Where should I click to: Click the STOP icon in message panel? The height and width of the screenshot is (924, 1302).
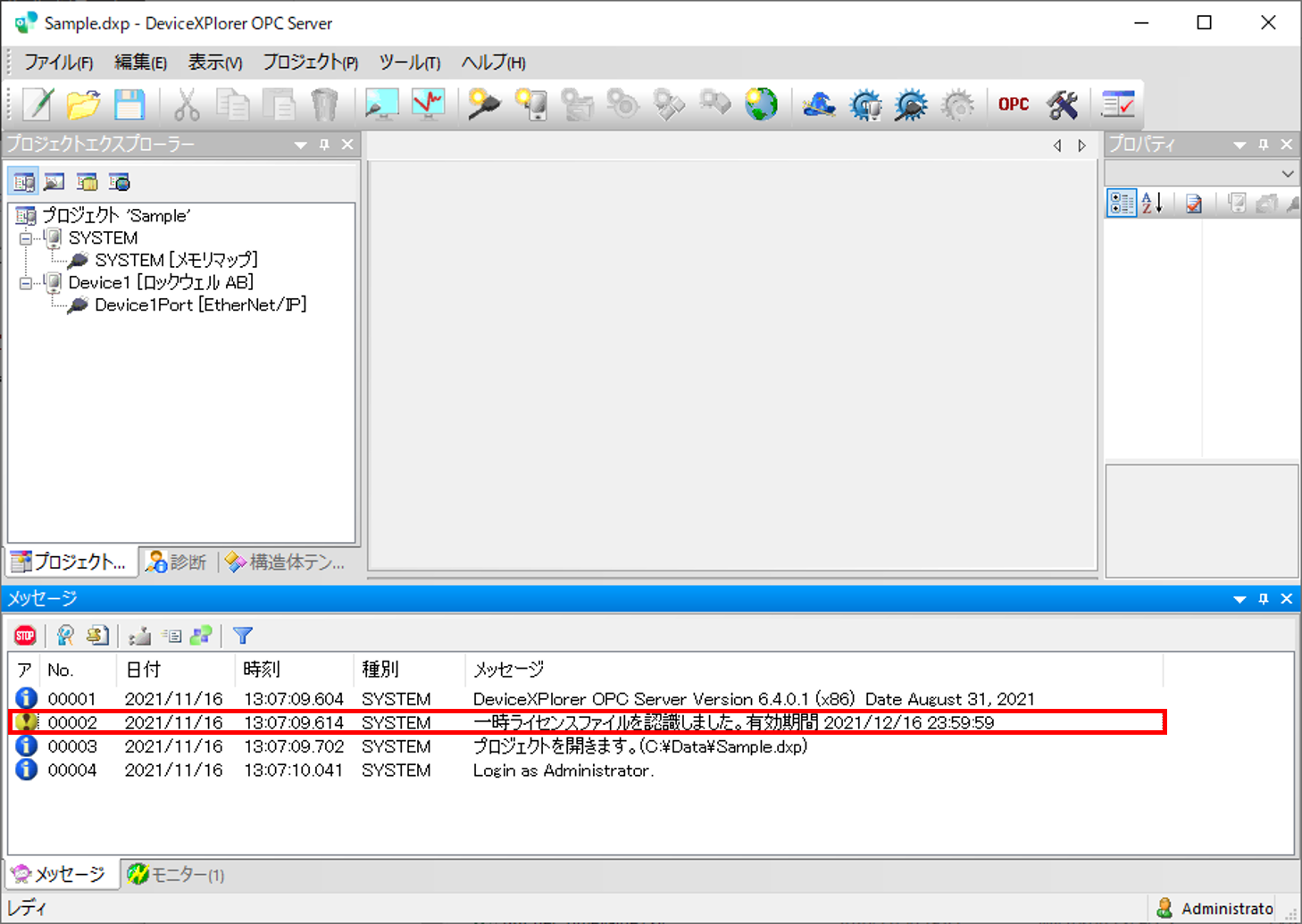tap(25, 636)
